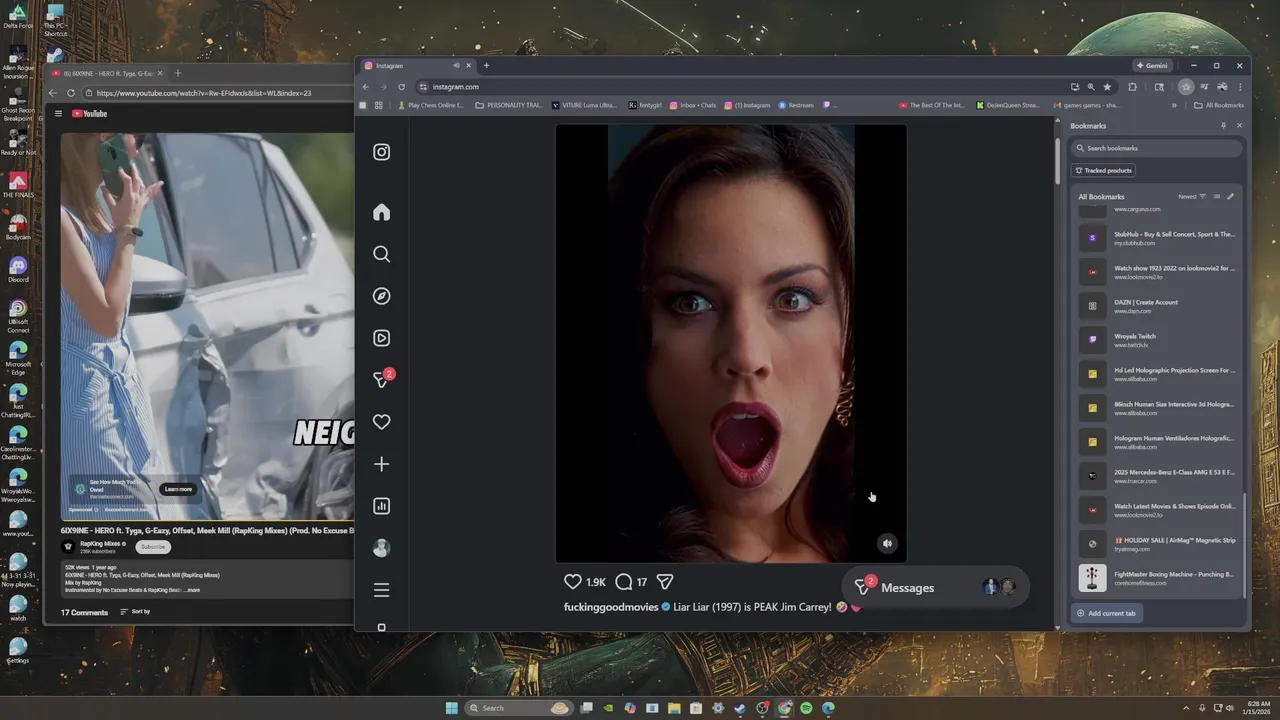Click the Instagram logo at sidebar top
This screenshot has width=1280, height=720.
pos(381,152)
